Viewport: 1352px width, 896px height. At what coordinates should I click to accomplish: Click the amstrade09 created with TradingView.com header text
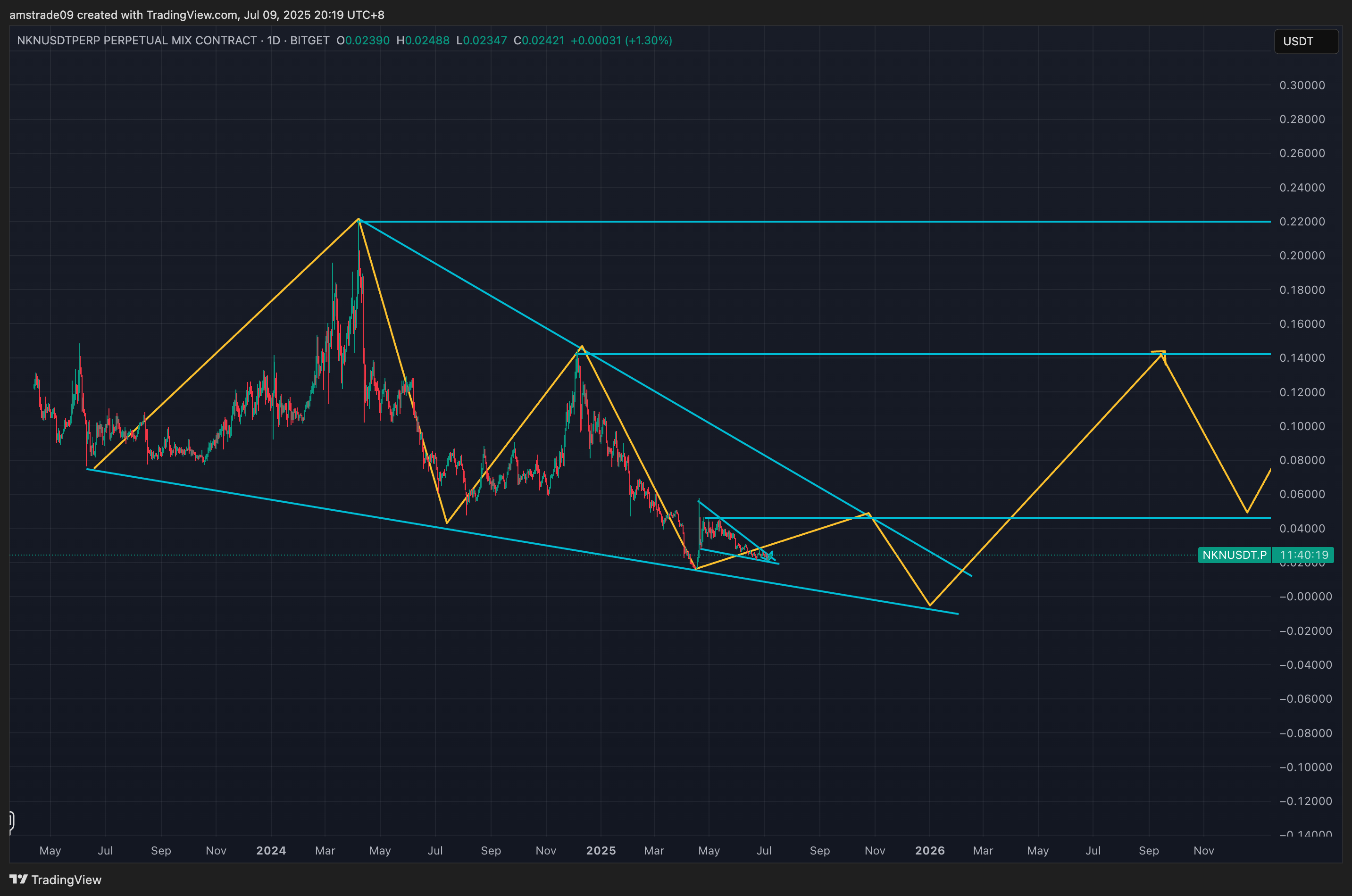(197, 15)
